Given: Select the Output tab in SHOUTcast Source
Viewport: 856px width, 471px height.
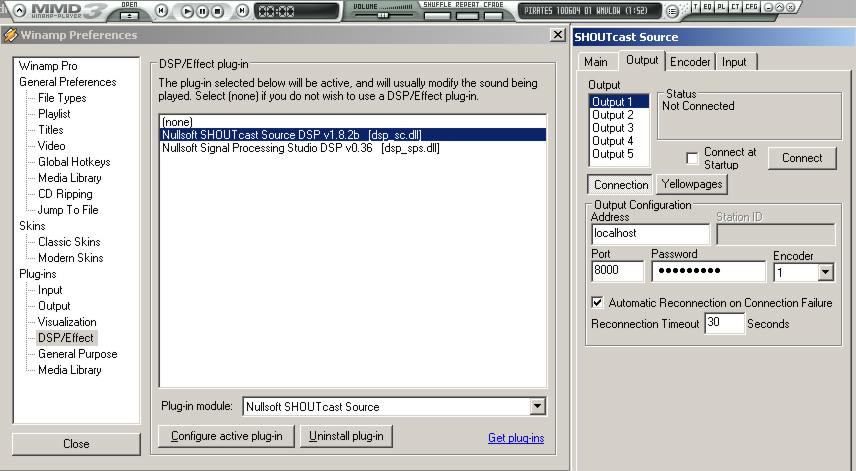Looking at the screenshot, I should coord(642,60).
